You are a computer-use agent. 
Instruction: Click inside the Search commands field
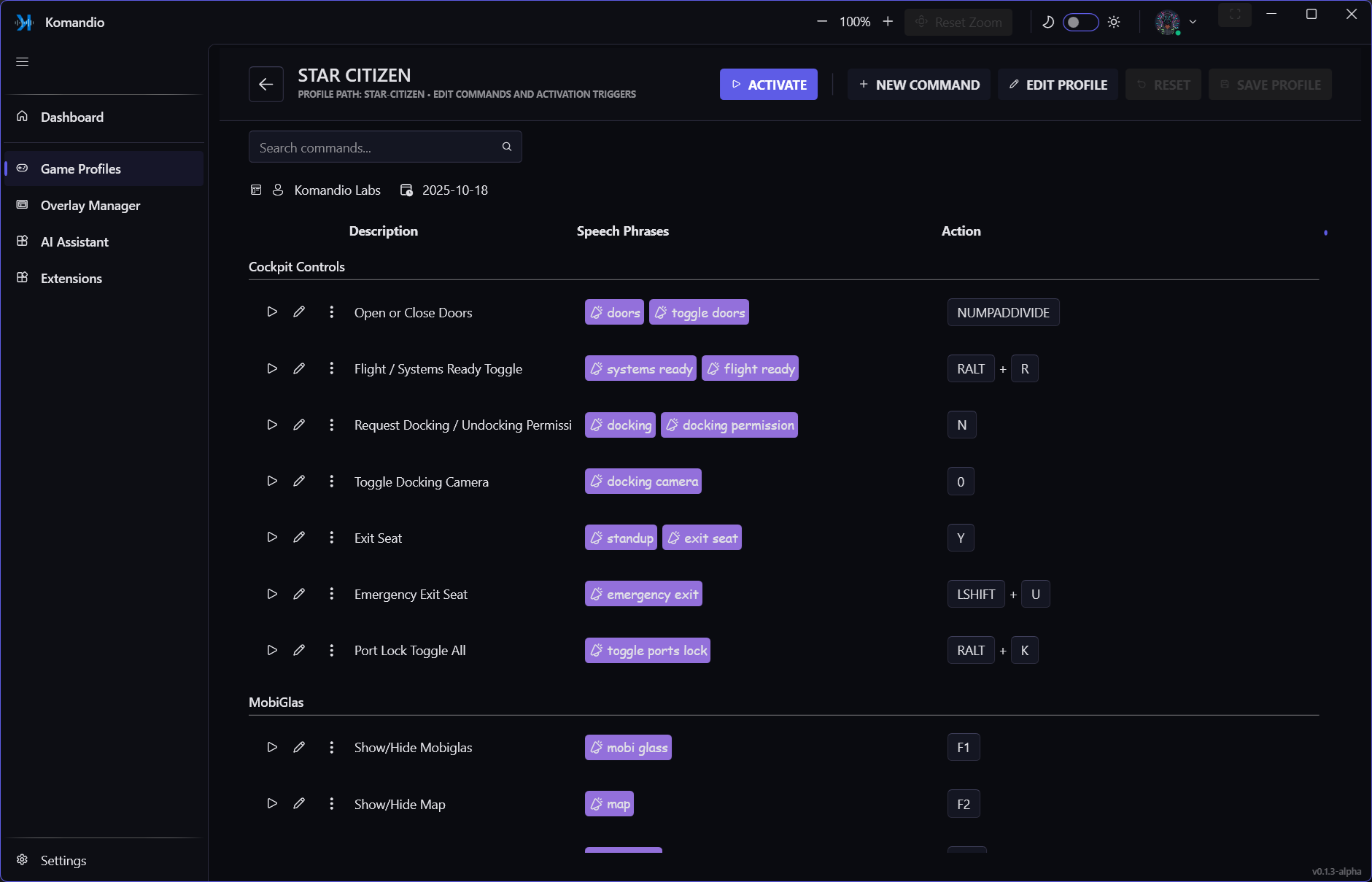[x=372, y=147]
